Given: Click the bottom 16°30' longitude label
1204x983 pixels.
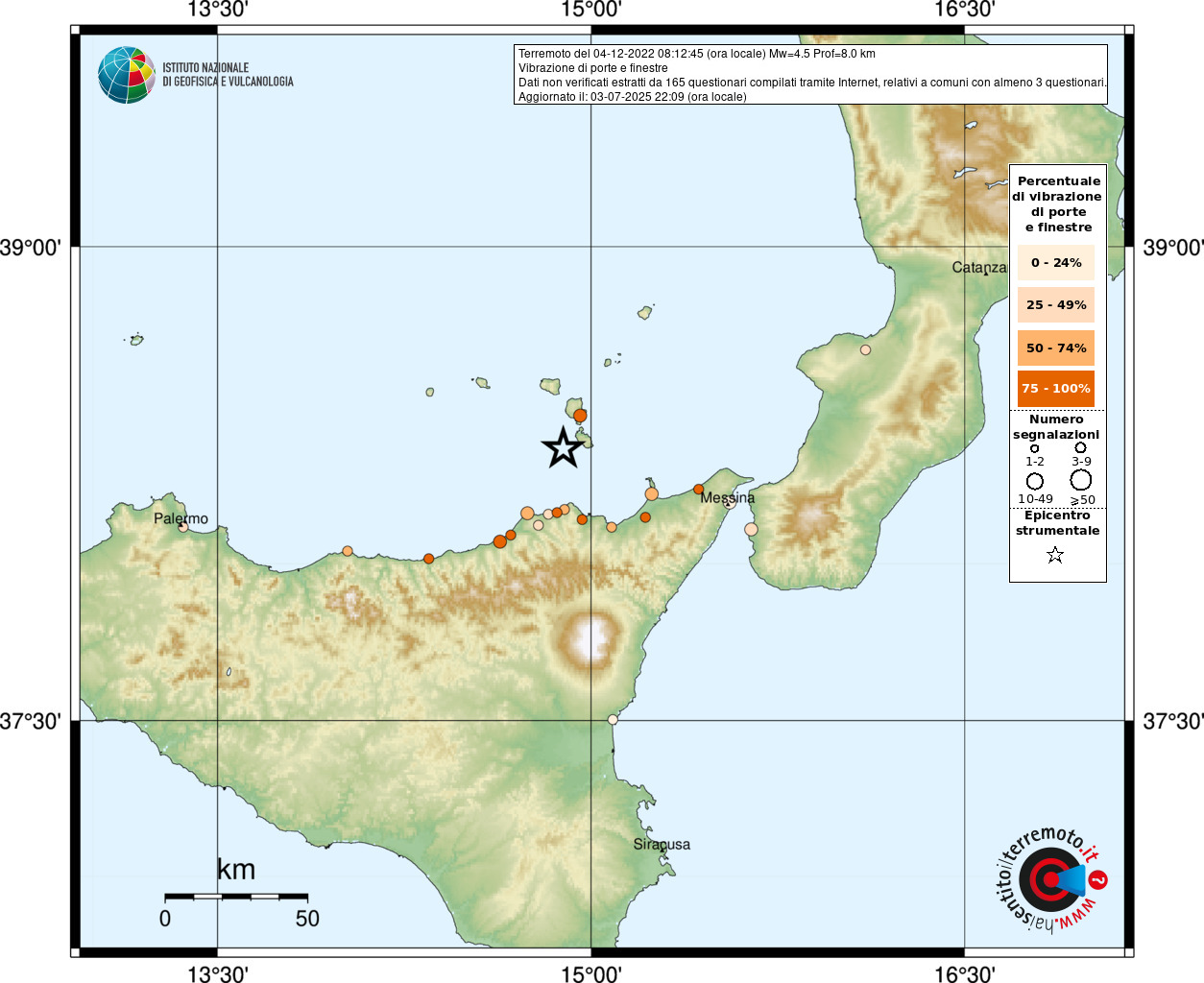Looking at the screenshot, I should click(x=964, y=974).
